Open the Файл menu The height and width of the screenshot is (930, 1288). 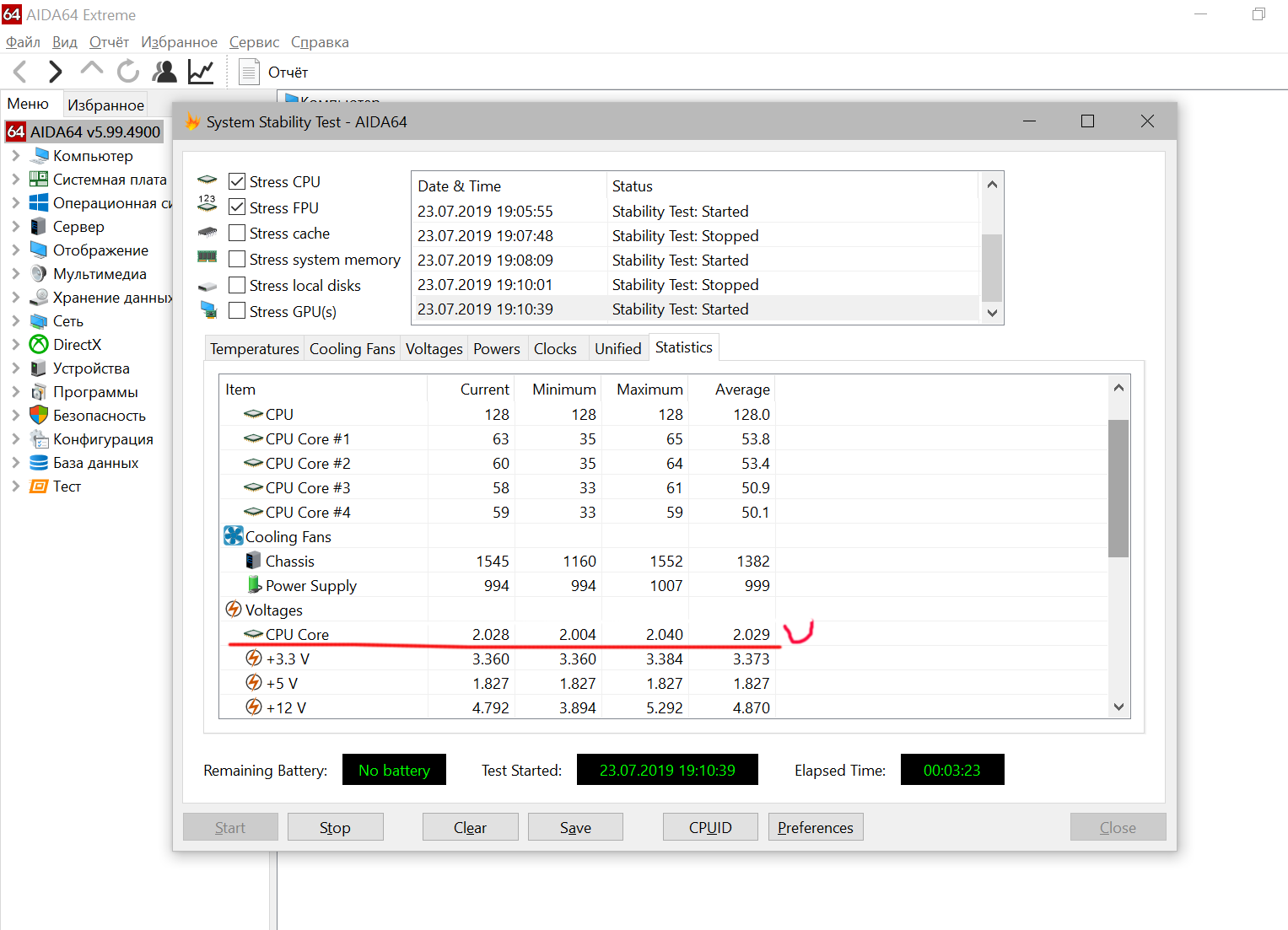coord(23,42)
